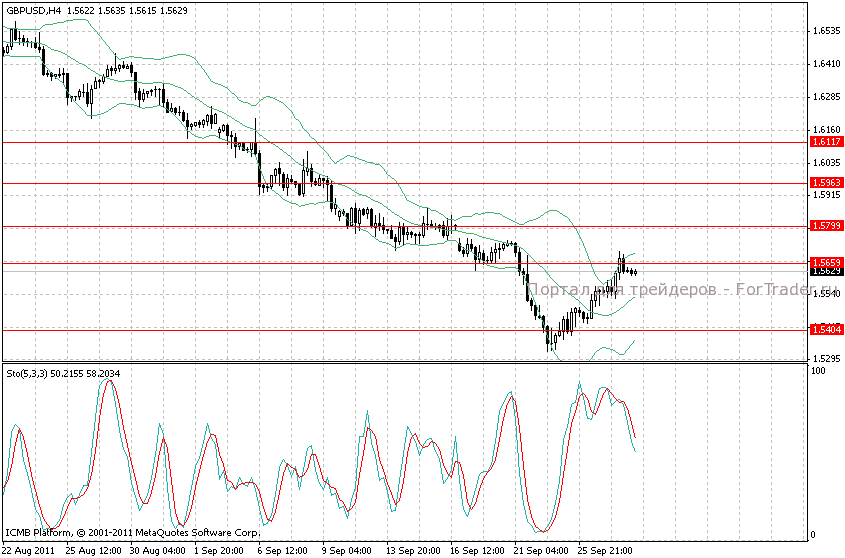Click the current price 1.5629 label
845x558 pixels.
click(x=826, y=271)
